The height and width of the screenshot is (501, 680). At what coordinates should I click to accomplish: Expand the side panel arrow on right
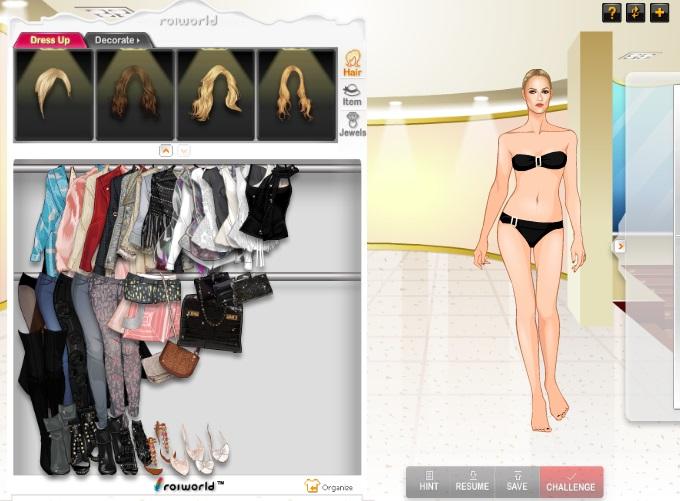pos(620,246)
